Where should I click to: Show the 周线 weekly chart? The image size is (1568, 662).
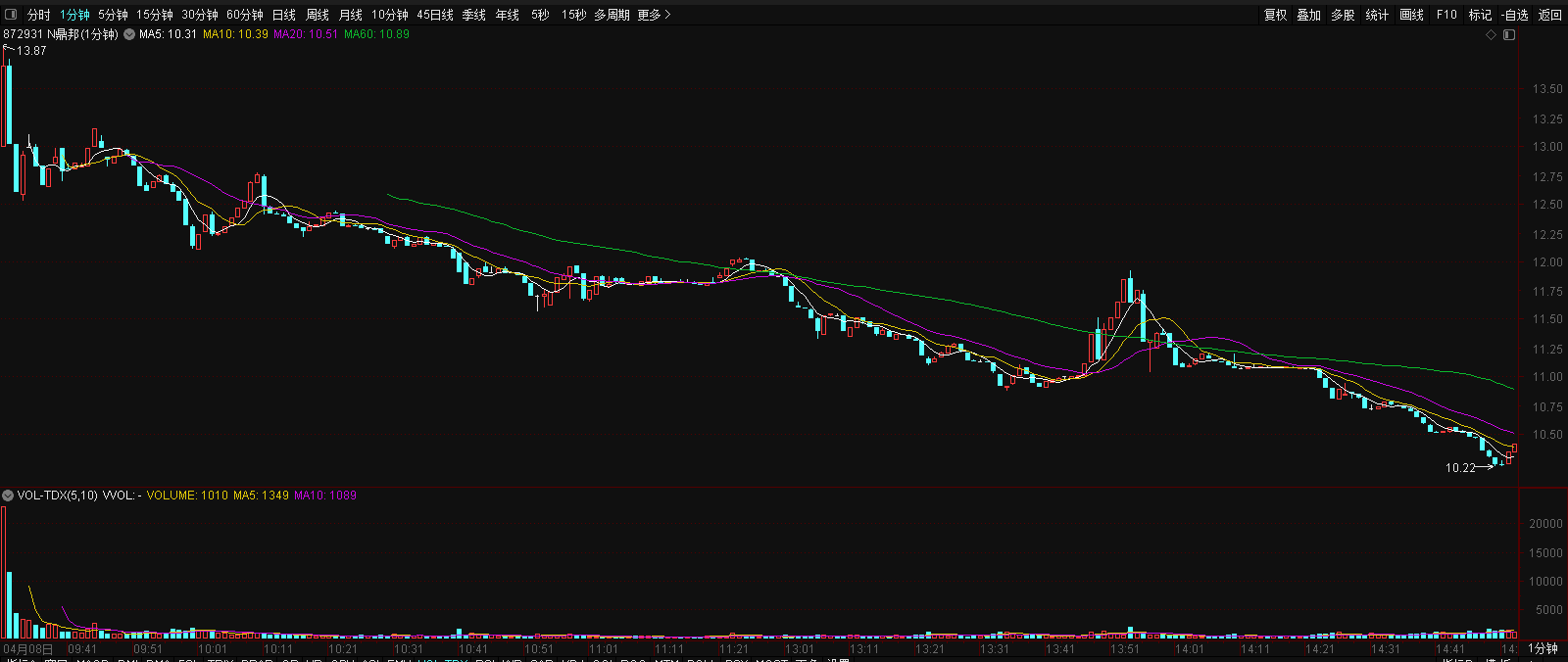click(318, 15)
